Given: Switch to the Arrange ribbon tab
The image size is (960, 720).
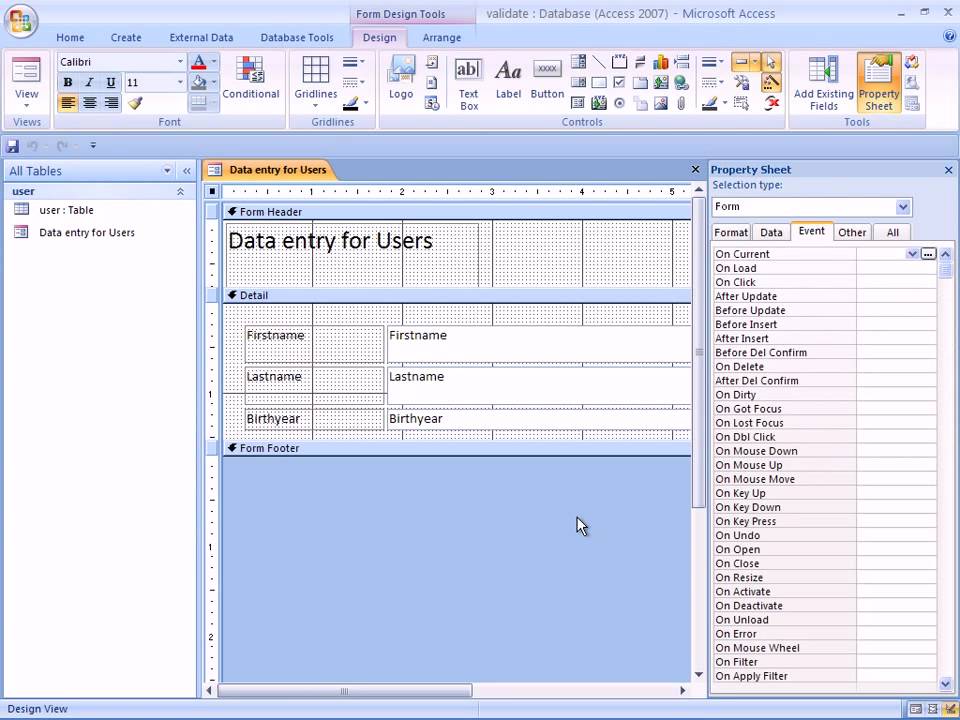Looking at the screenshot, I should 441,37.
